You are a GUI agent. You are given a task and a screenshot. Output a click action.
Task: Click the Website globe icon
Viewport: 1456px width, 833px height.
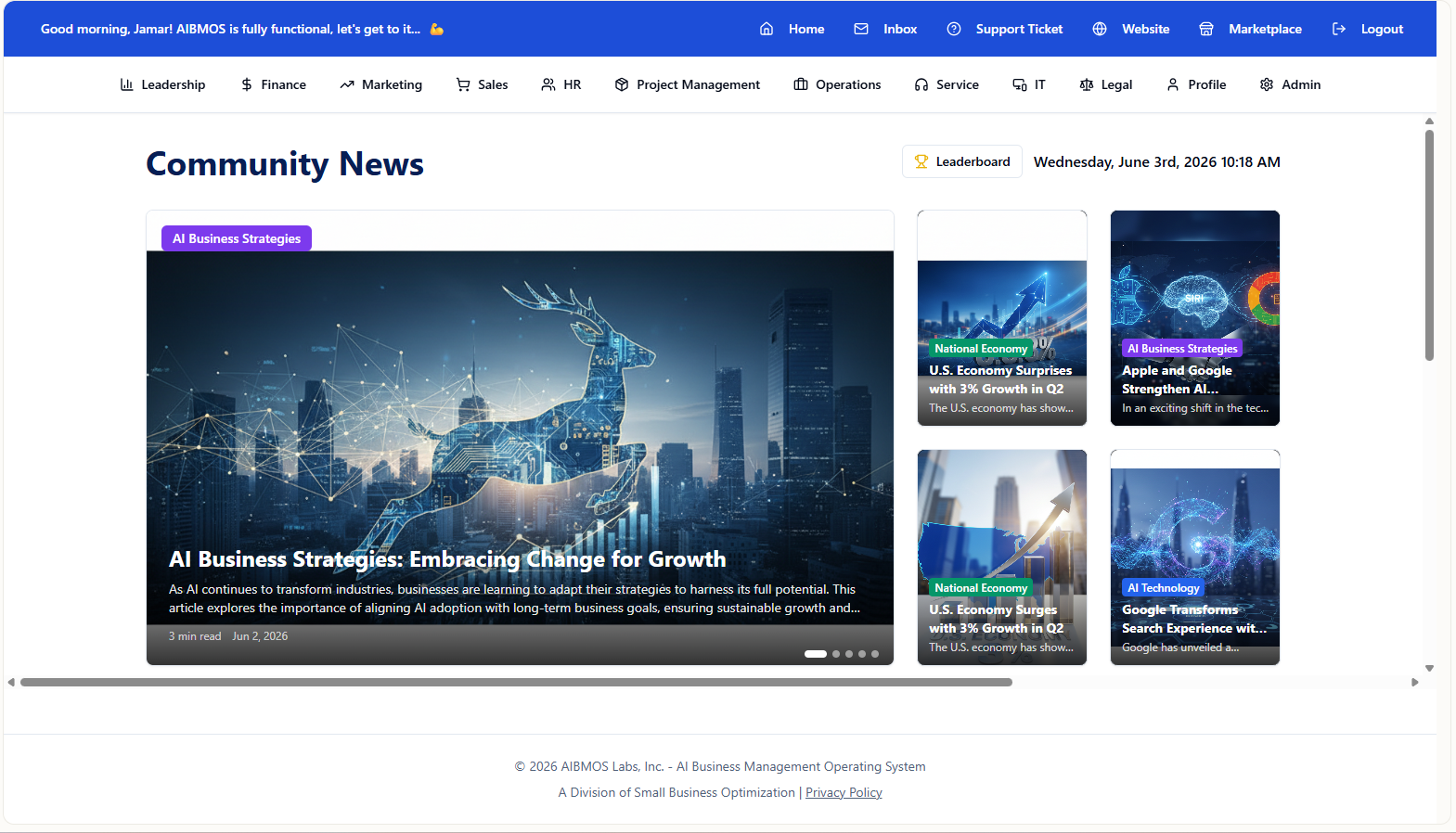pyautogui.click(x=1100, y=29)
